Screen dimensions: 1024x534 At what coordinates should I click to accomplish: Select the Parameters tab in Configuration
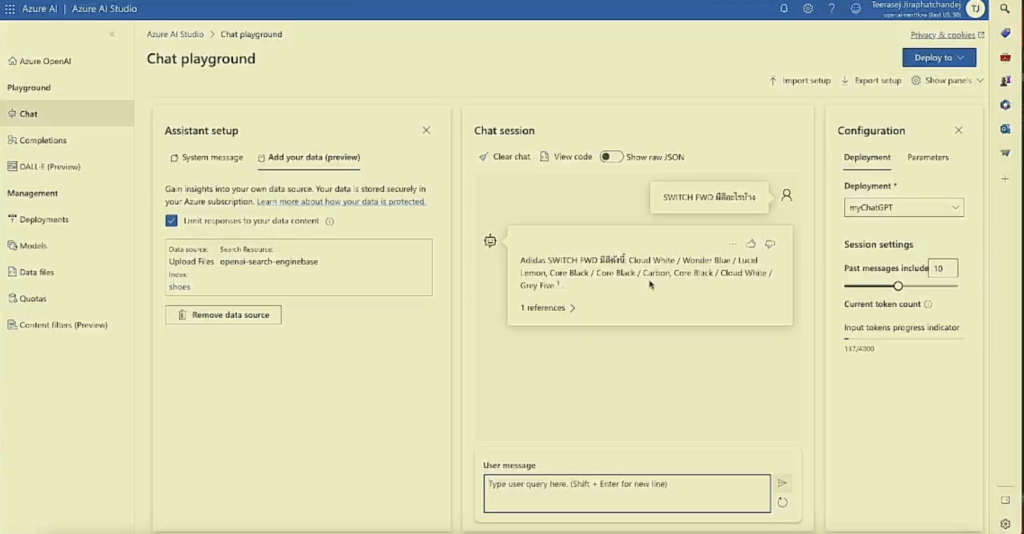click(x=927, y=157)
